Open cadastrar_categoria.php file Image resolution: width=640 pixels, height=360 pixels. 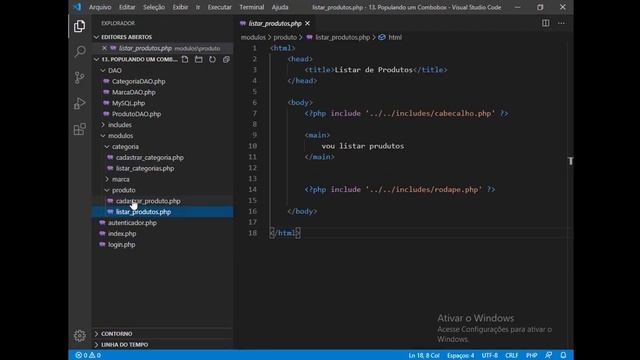(x=149, y=158)
